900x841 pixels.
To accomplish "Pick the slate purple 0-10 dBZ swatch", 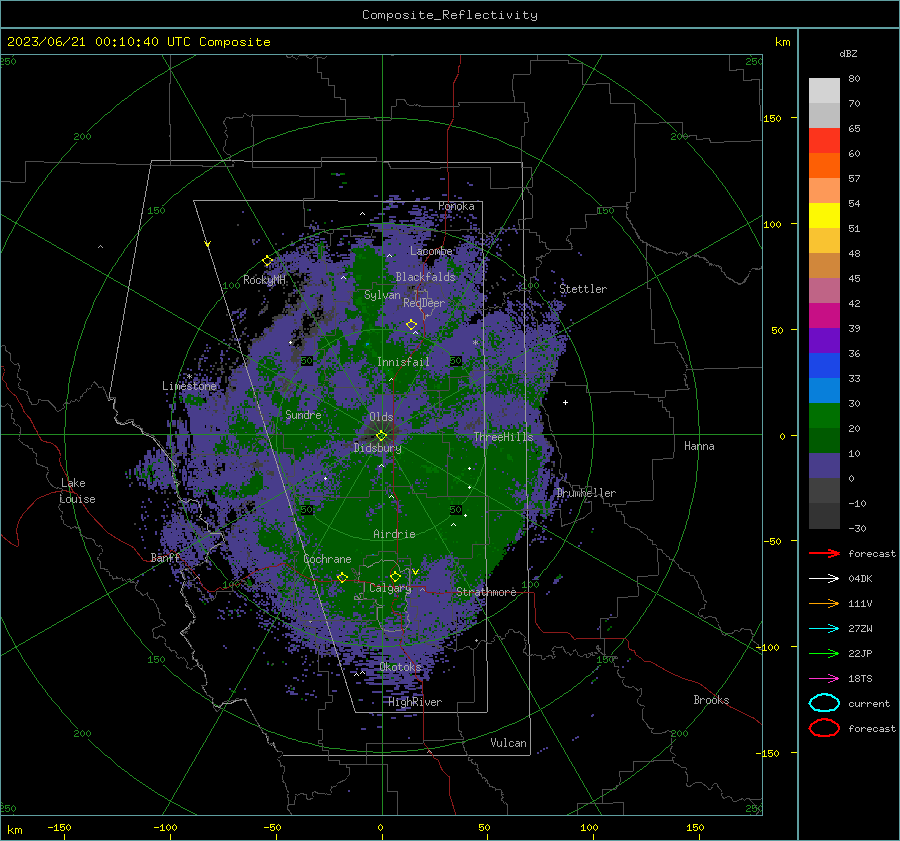I will (824, 466).
